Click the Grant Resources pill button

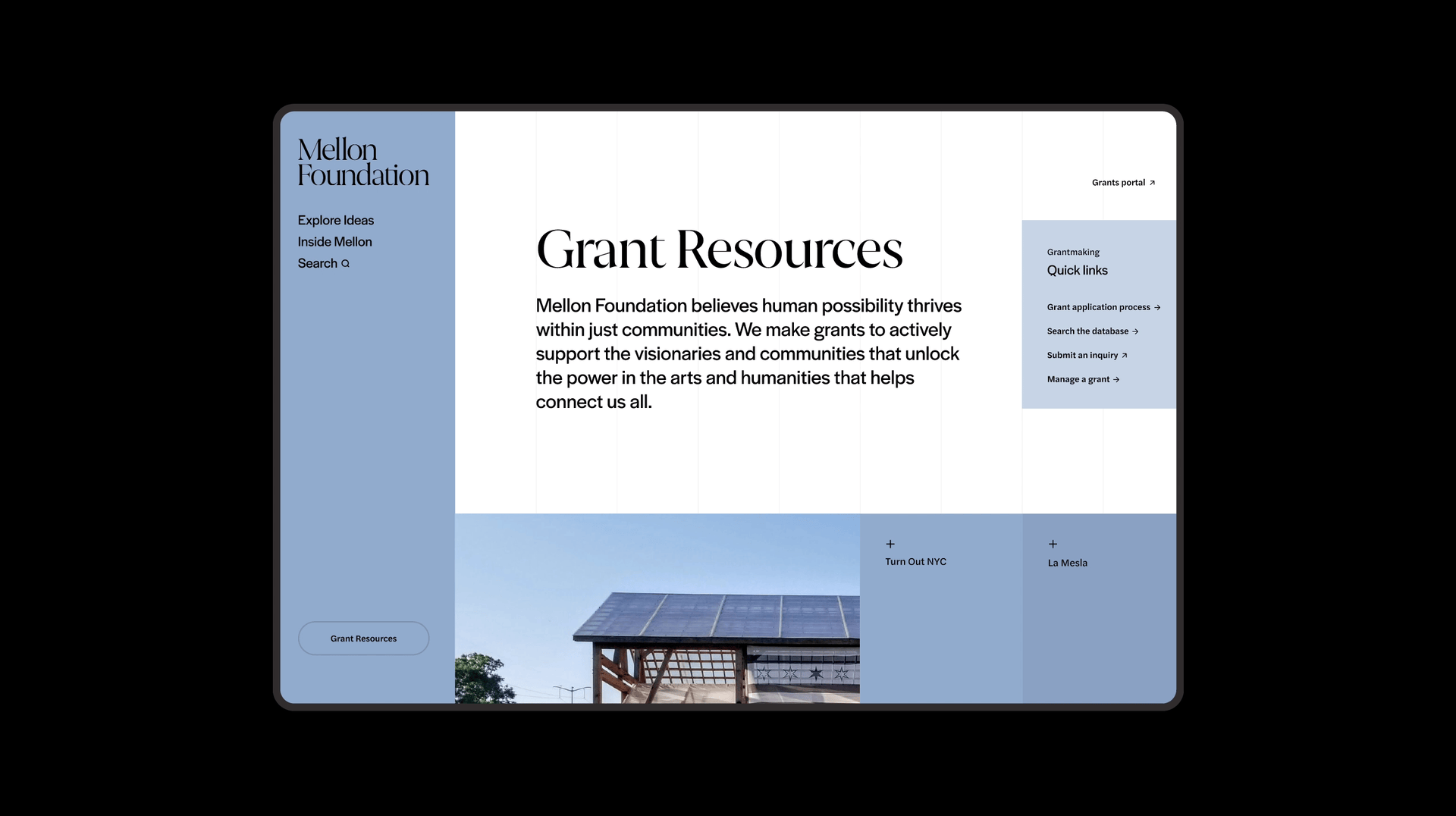pyautogui.click(x=363, y=639)
